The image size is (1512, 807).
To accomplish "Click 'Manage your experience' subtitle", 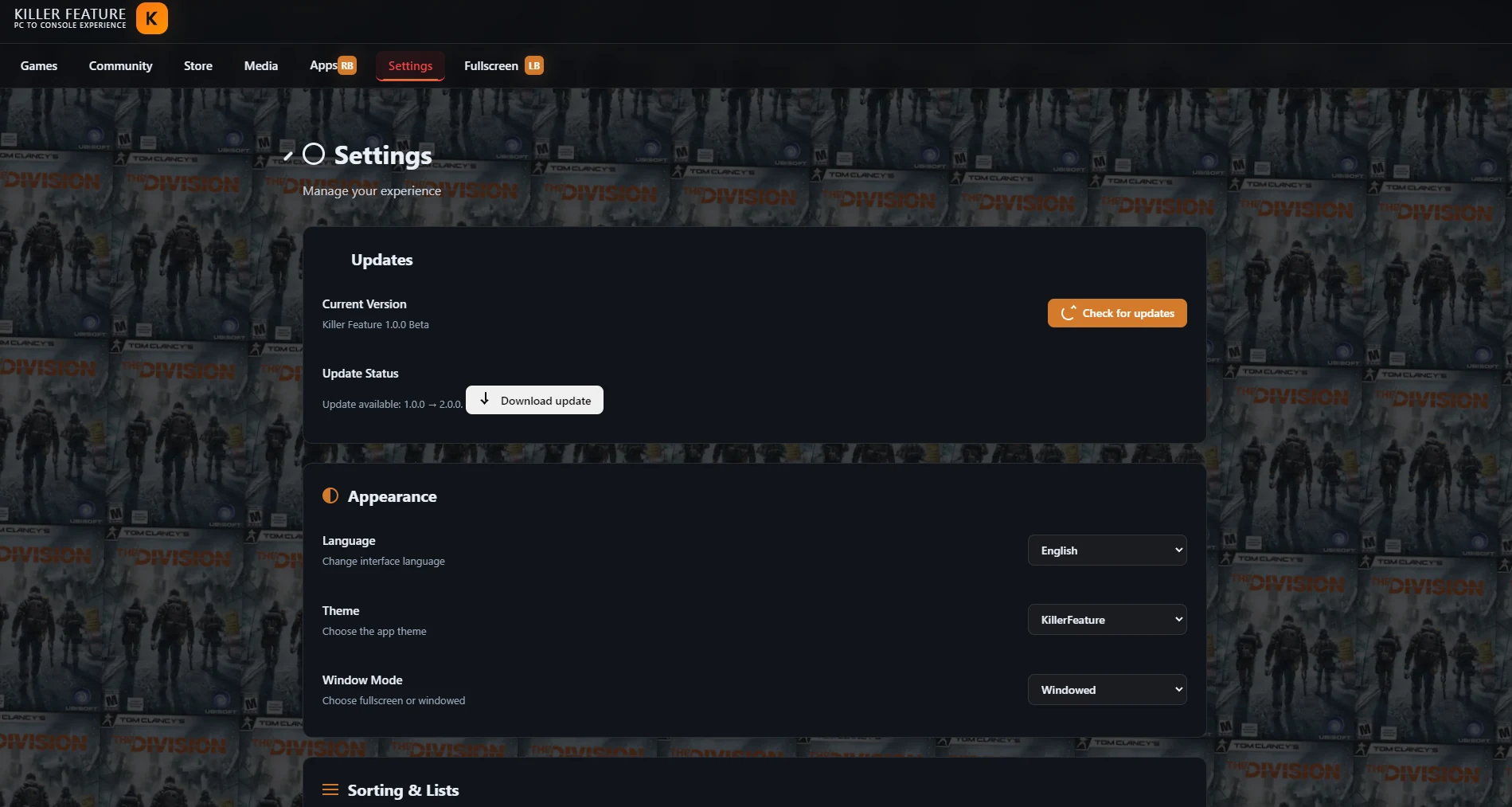I will click(372, 191).
